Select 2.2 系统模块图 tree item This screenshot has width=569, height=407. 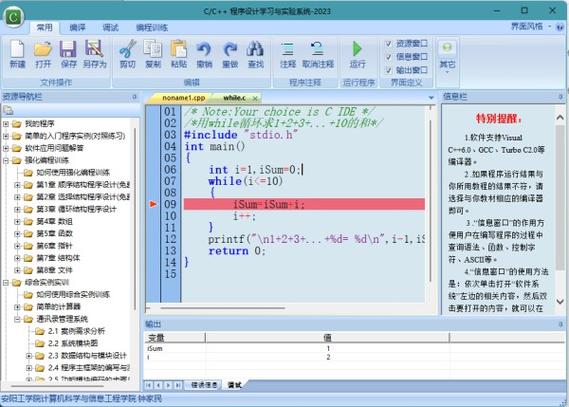(x=73, y=343)
